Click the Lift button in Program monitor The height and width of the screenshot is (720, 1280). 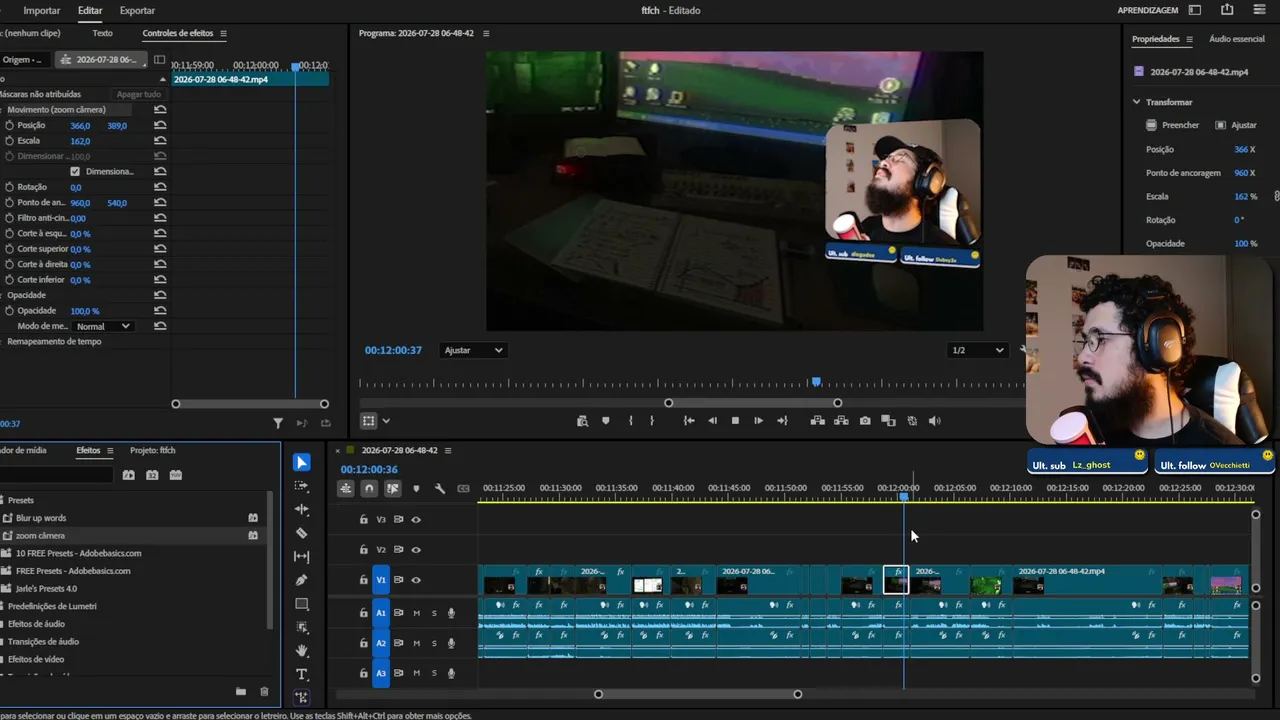(x=817, y=421)
